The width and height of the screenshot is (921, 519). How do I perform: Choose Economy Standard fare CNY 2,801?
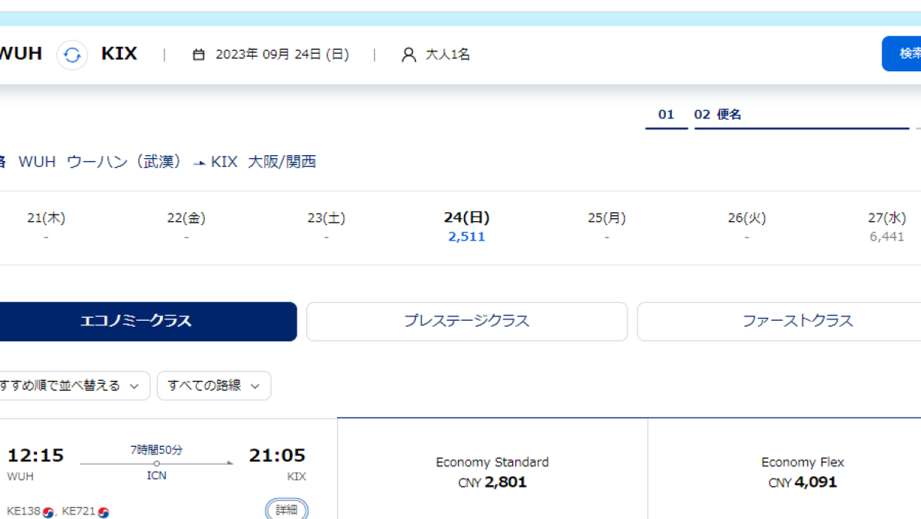492,472
